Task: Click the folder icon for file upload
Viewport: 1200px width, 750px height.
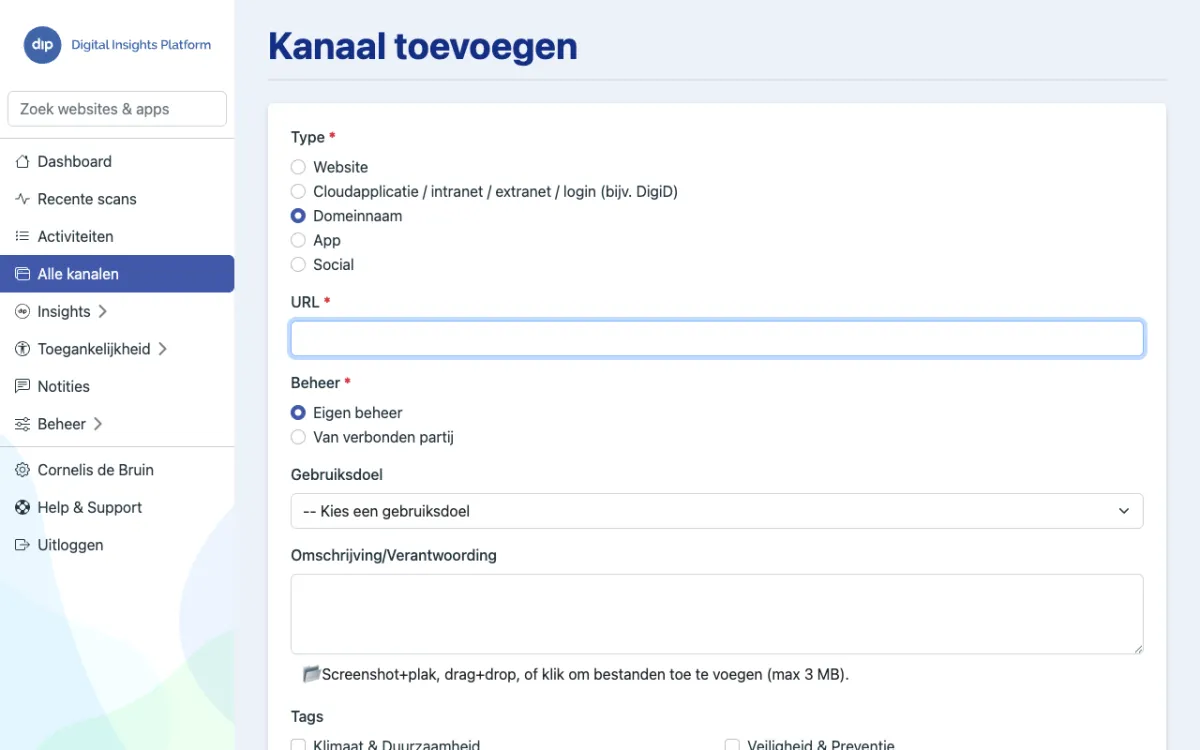Action: pyautogui.click(x=311, y=674)
